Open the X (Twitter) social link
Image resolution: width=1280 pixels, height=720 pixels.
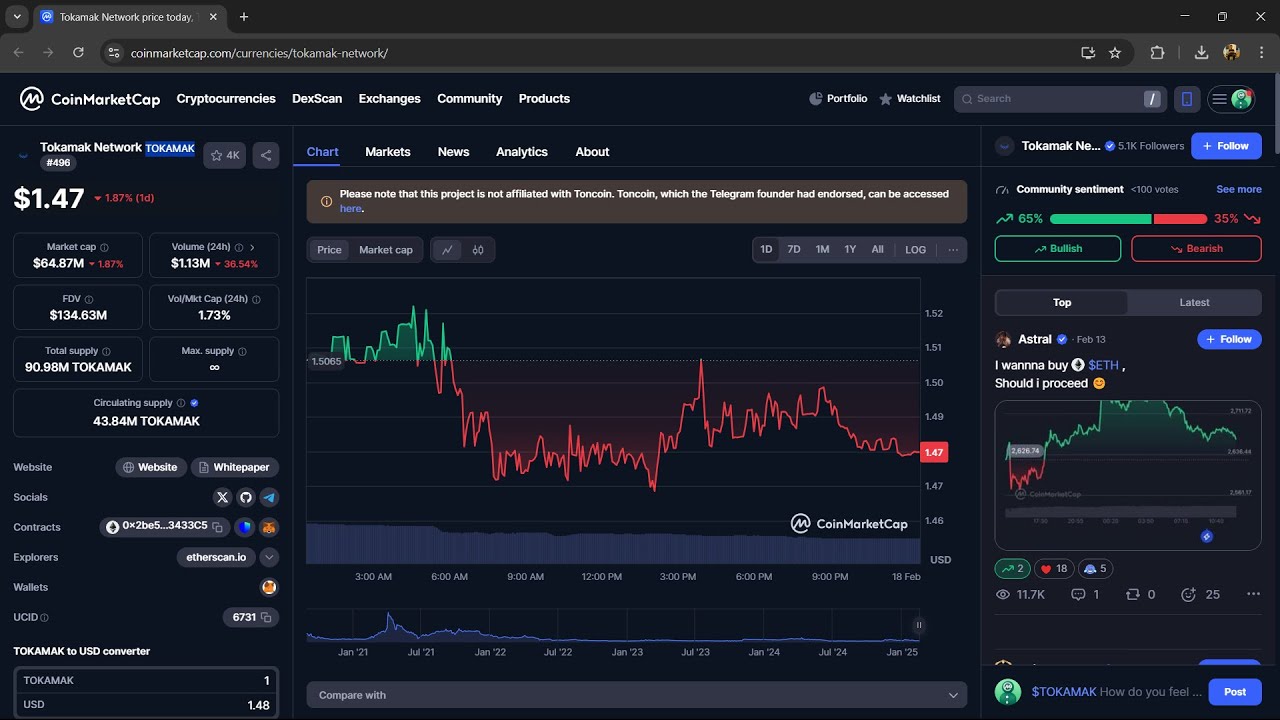(x=223, y=497)
